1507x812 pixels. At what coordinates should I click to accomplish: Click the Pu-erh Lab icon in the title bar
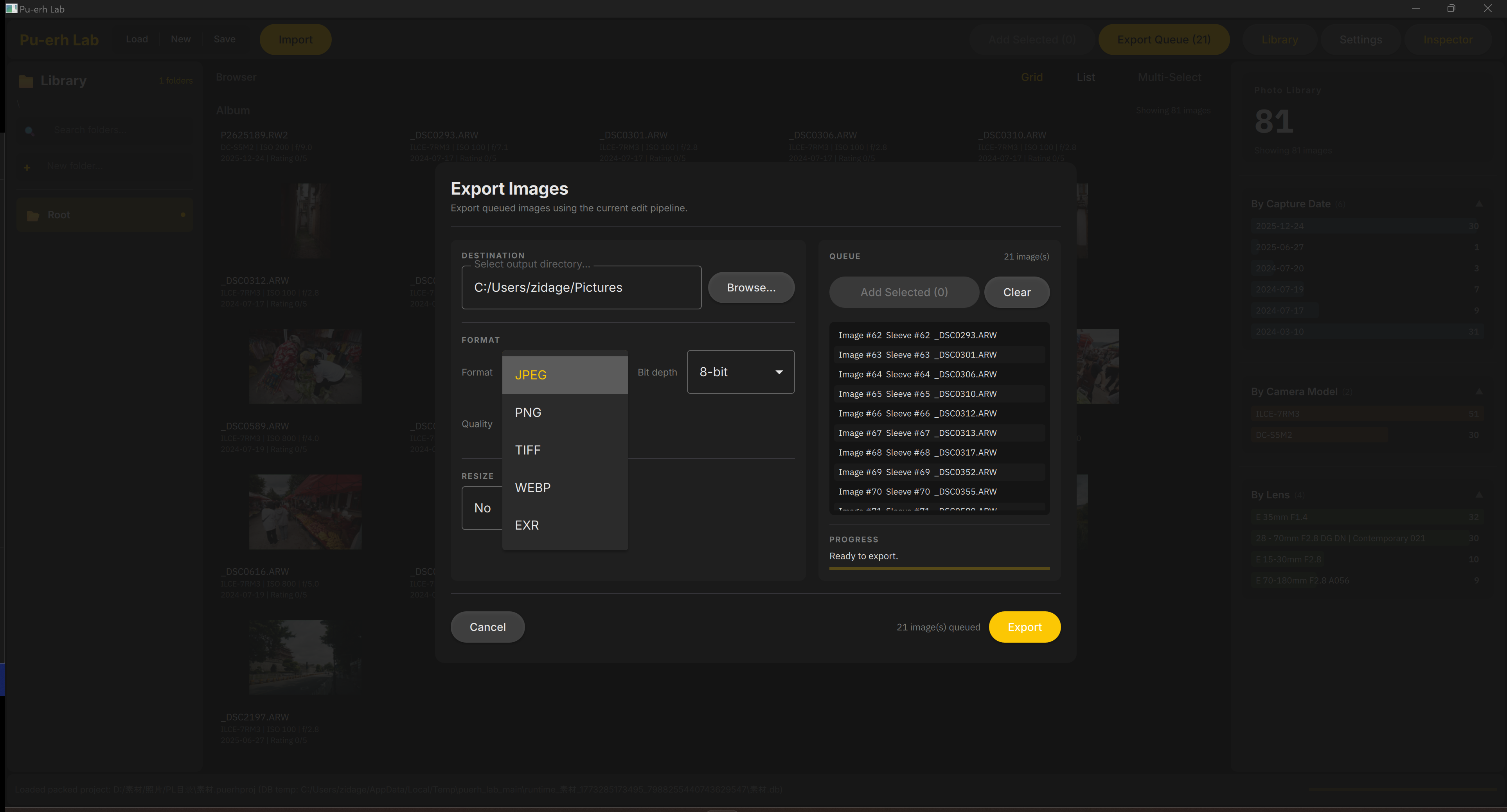pos(11,9)
